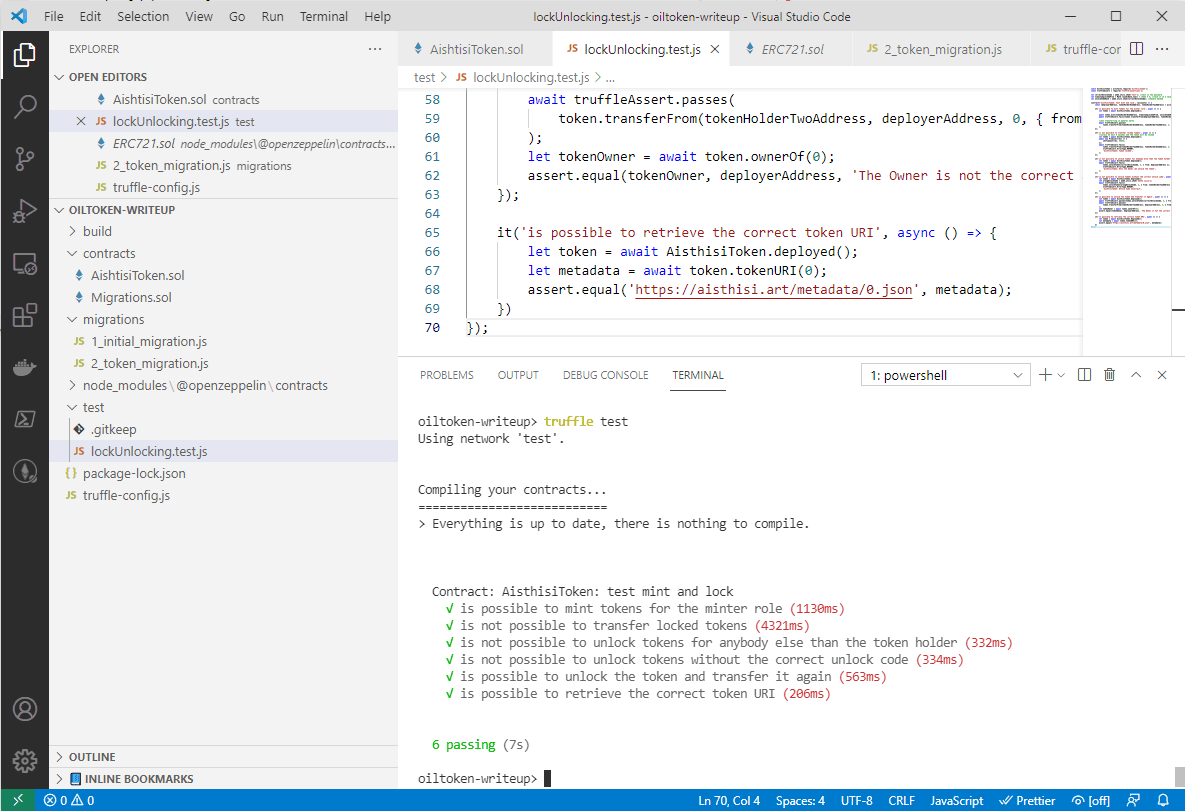Viewport: 1185px width, 811px height.
Task: Click the errors and warnings count
Action: pyautogui.click(x=69, y=800)
